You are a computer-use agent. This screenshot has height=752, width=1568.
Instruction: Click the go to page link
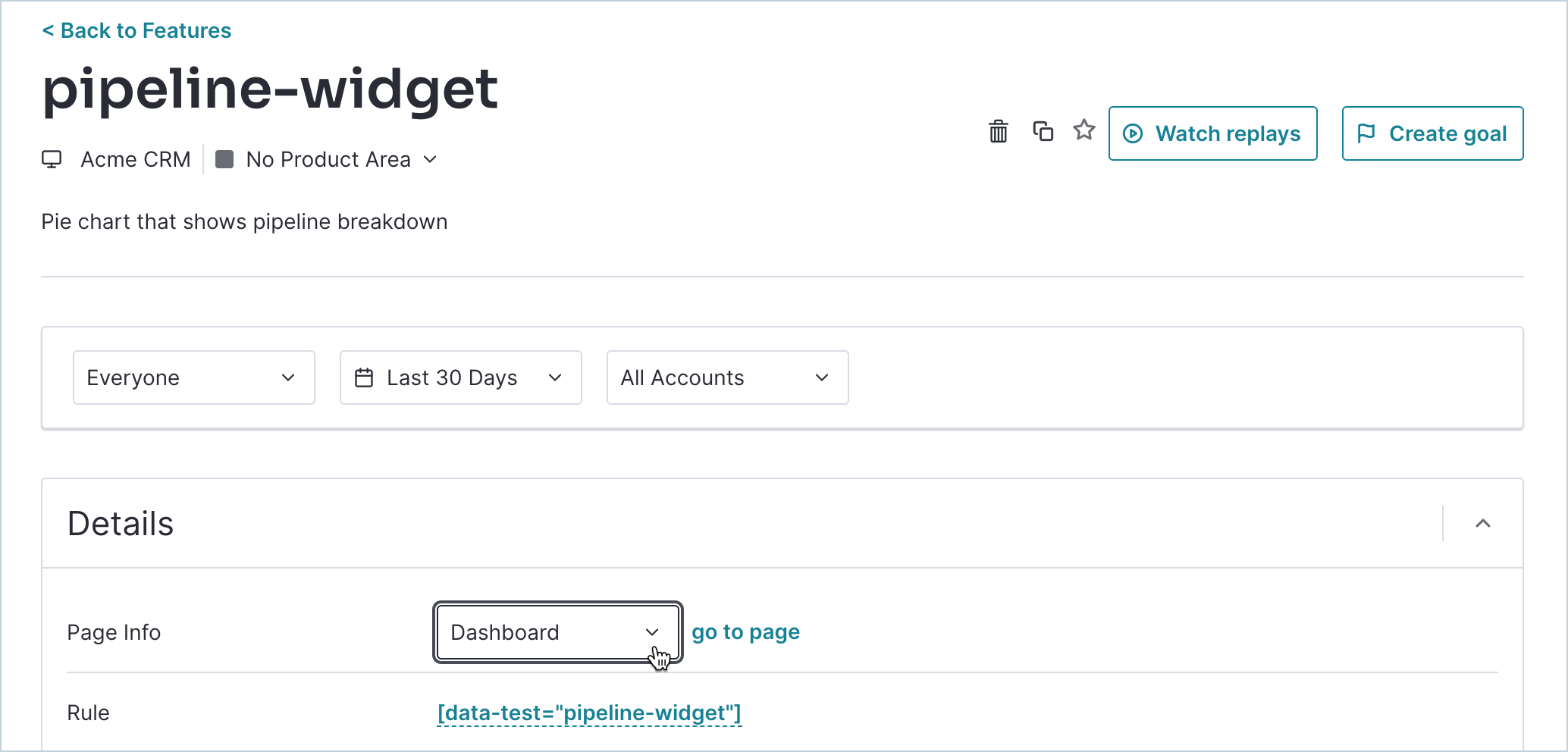pyautogui.click(x=745, y=632)
